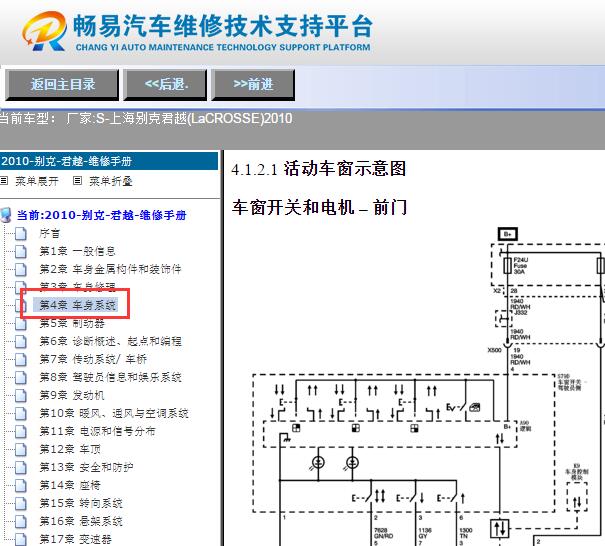Click the page icon next to 第5章 制动器
This screenshot has height=546, width=605.
pos(21,323)
